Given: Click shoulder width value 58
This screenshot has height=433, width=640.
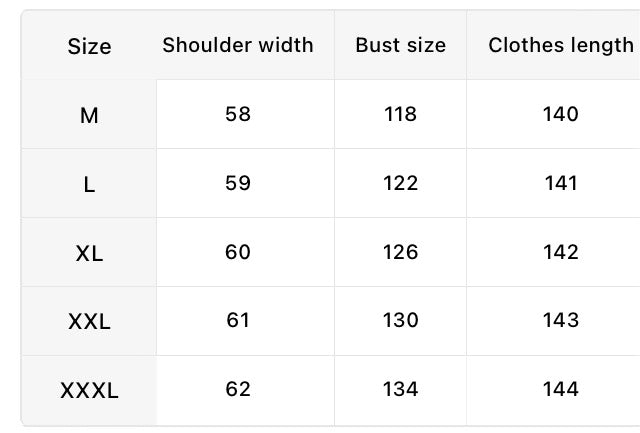Looking at the screenshot, I should (238, 114).
